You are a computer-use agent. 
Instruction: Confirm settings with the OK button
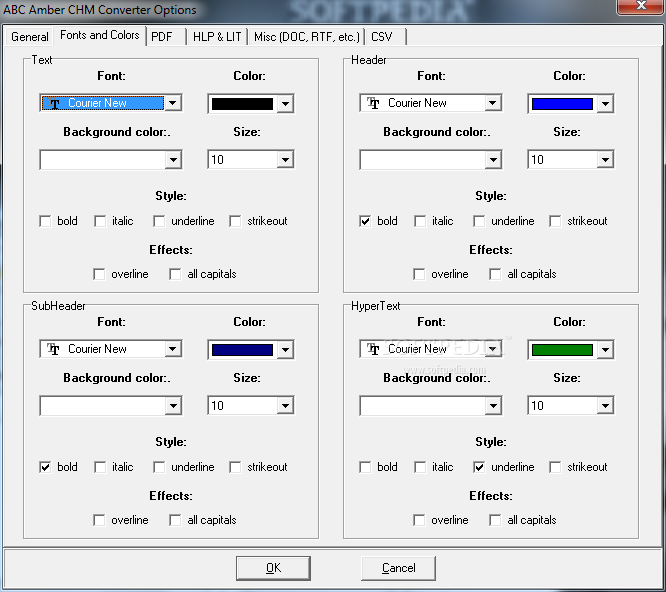tap(274, 568)
